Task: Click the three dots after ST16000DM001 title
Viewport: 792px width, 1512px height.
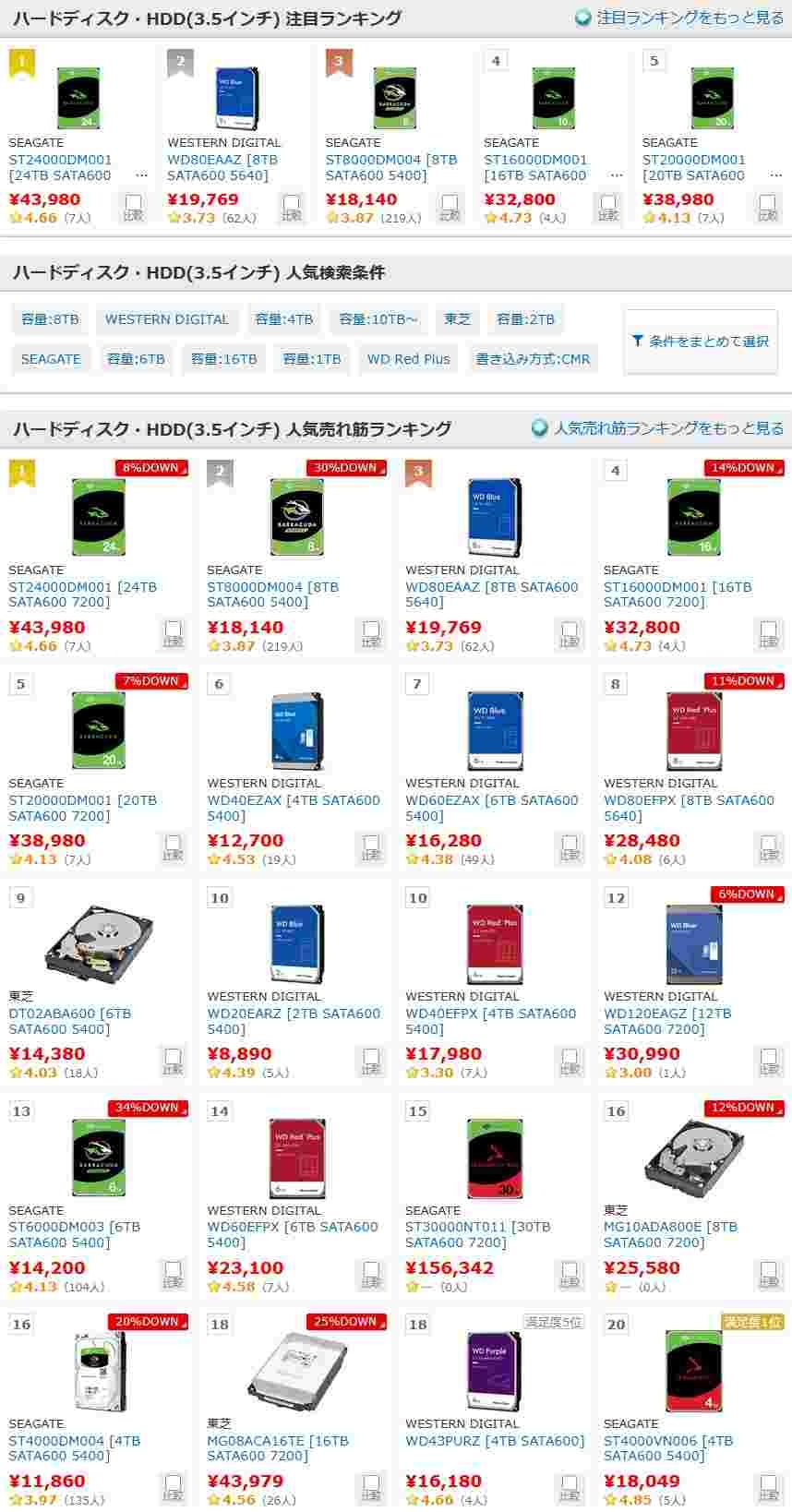Action: coord(617,175)
